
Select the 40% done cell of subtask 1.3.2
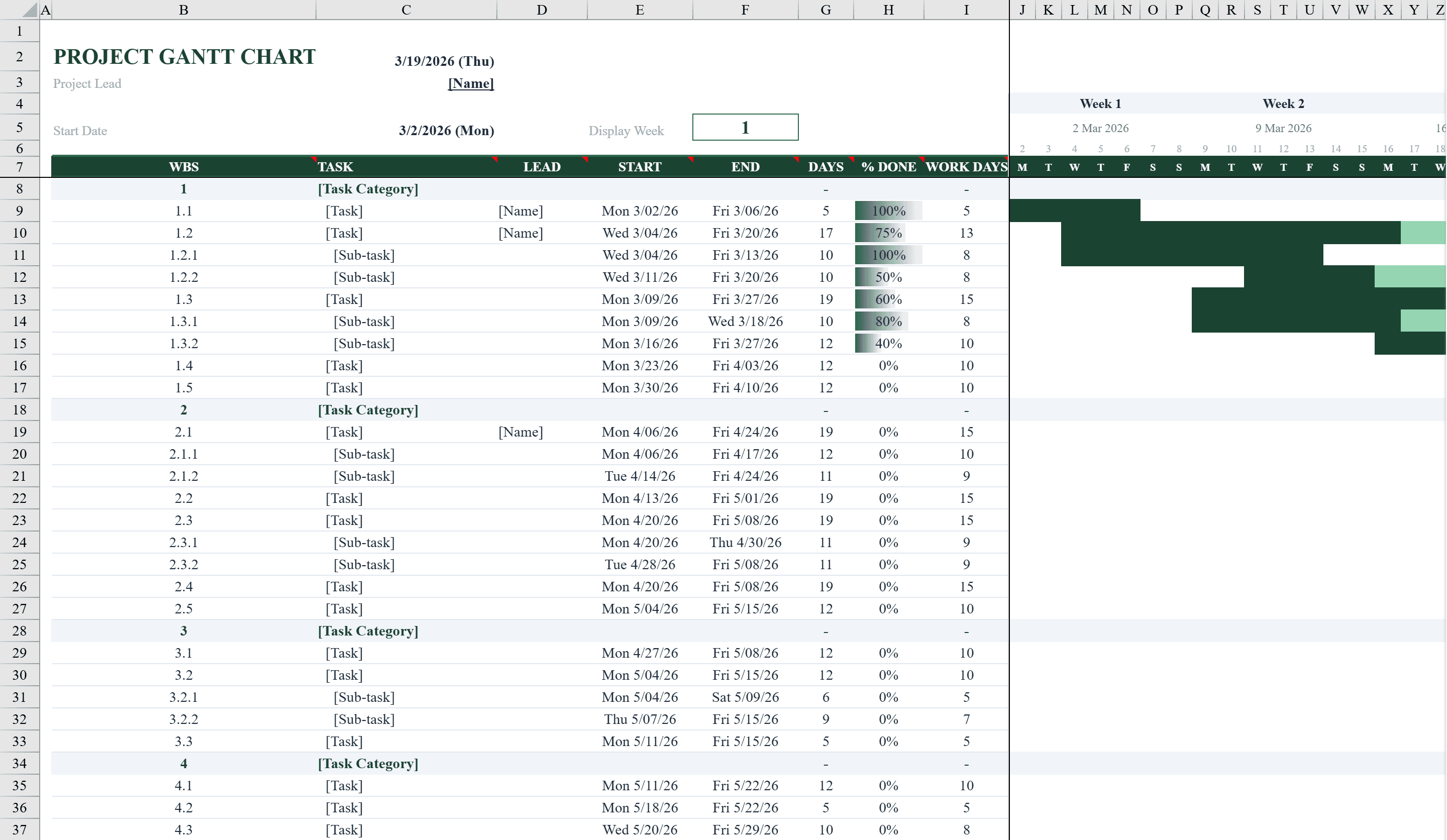(888, 343)
